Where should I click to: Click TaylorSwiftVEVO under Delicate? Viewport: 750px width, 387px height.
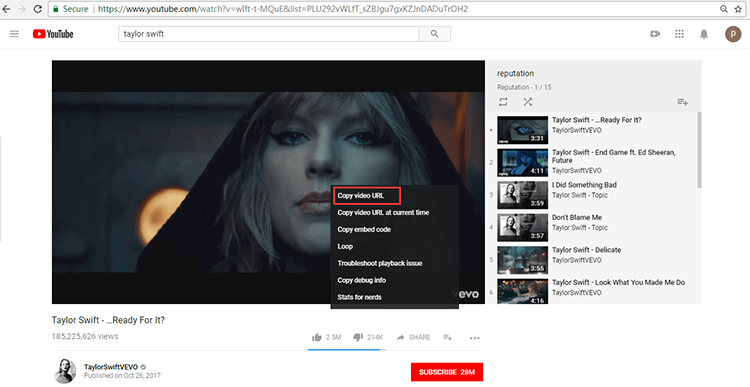tap(577, 260)
